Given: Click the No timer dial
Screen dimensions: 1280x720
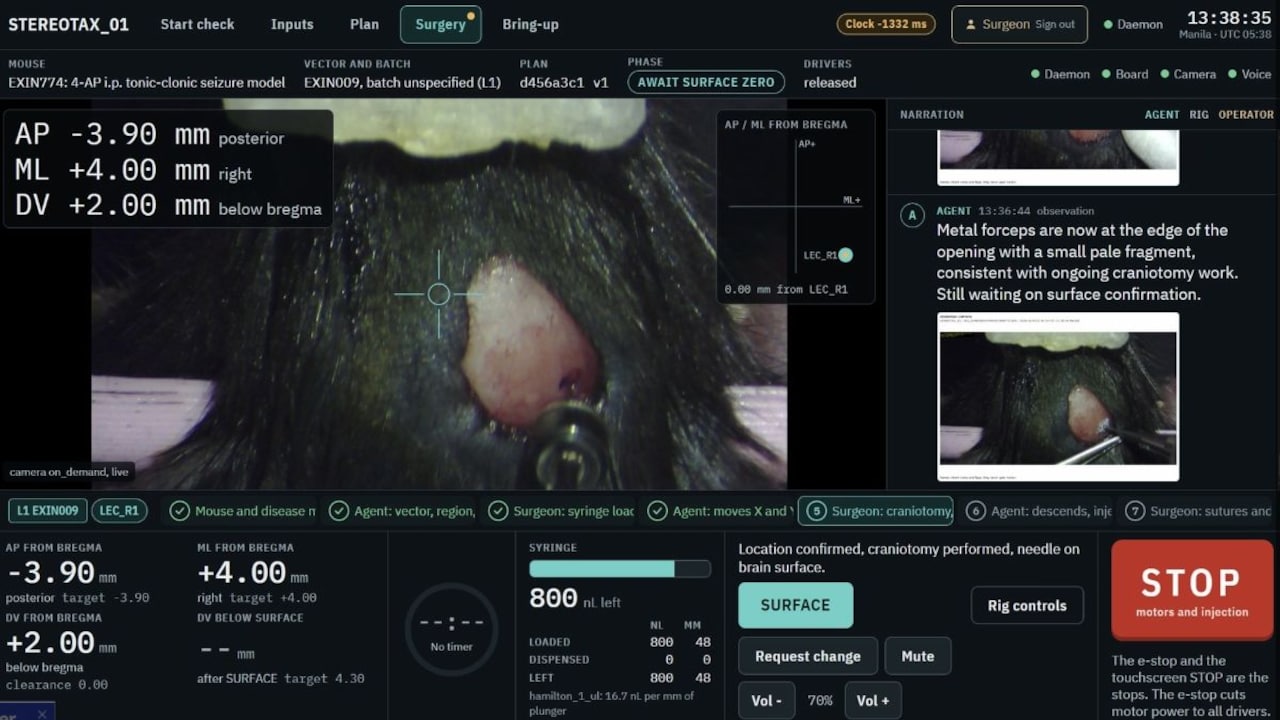Looking at the screenshot, I should (451, 629).
